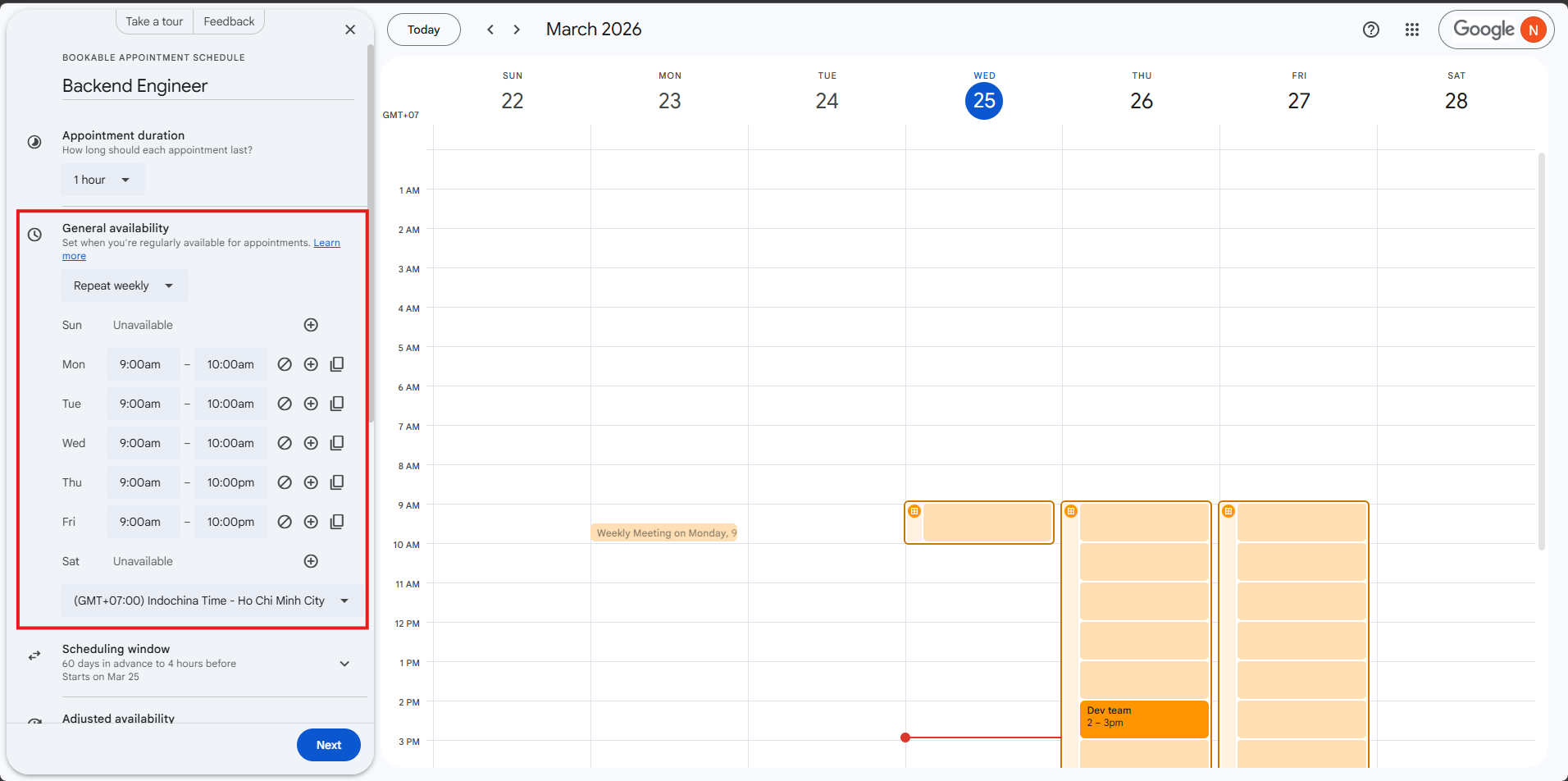The image size is (1568, 781).
Task: Go to previous week
Action: tap(490, 30)
